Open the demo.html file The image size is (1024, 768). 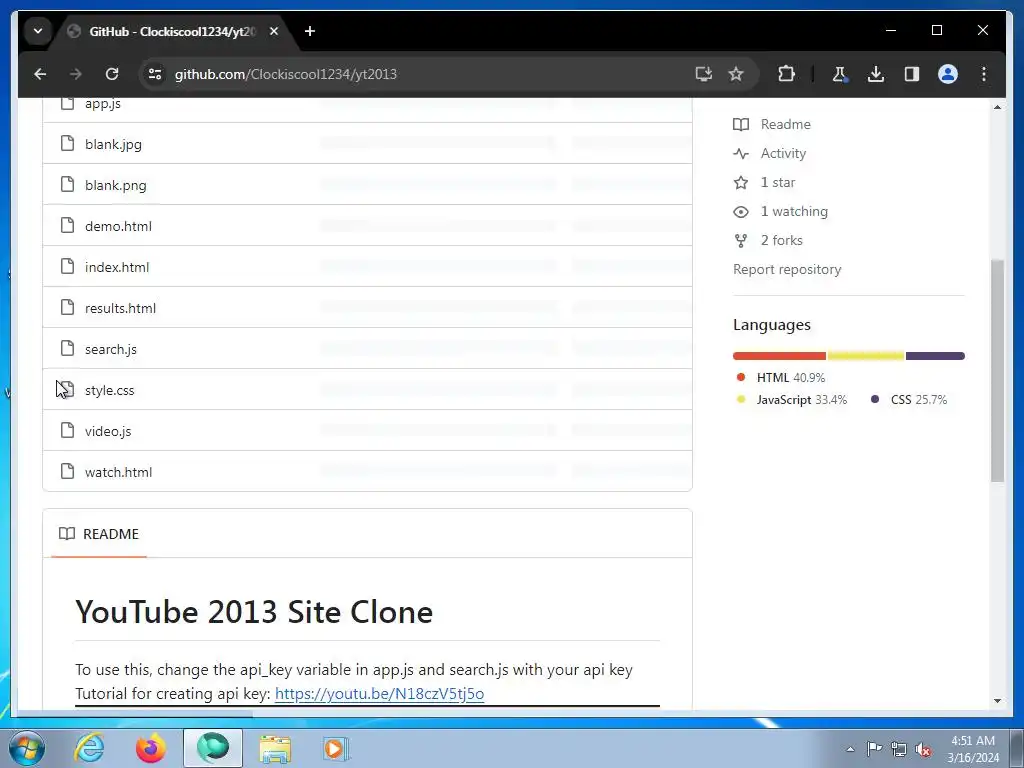click(118, 226)
